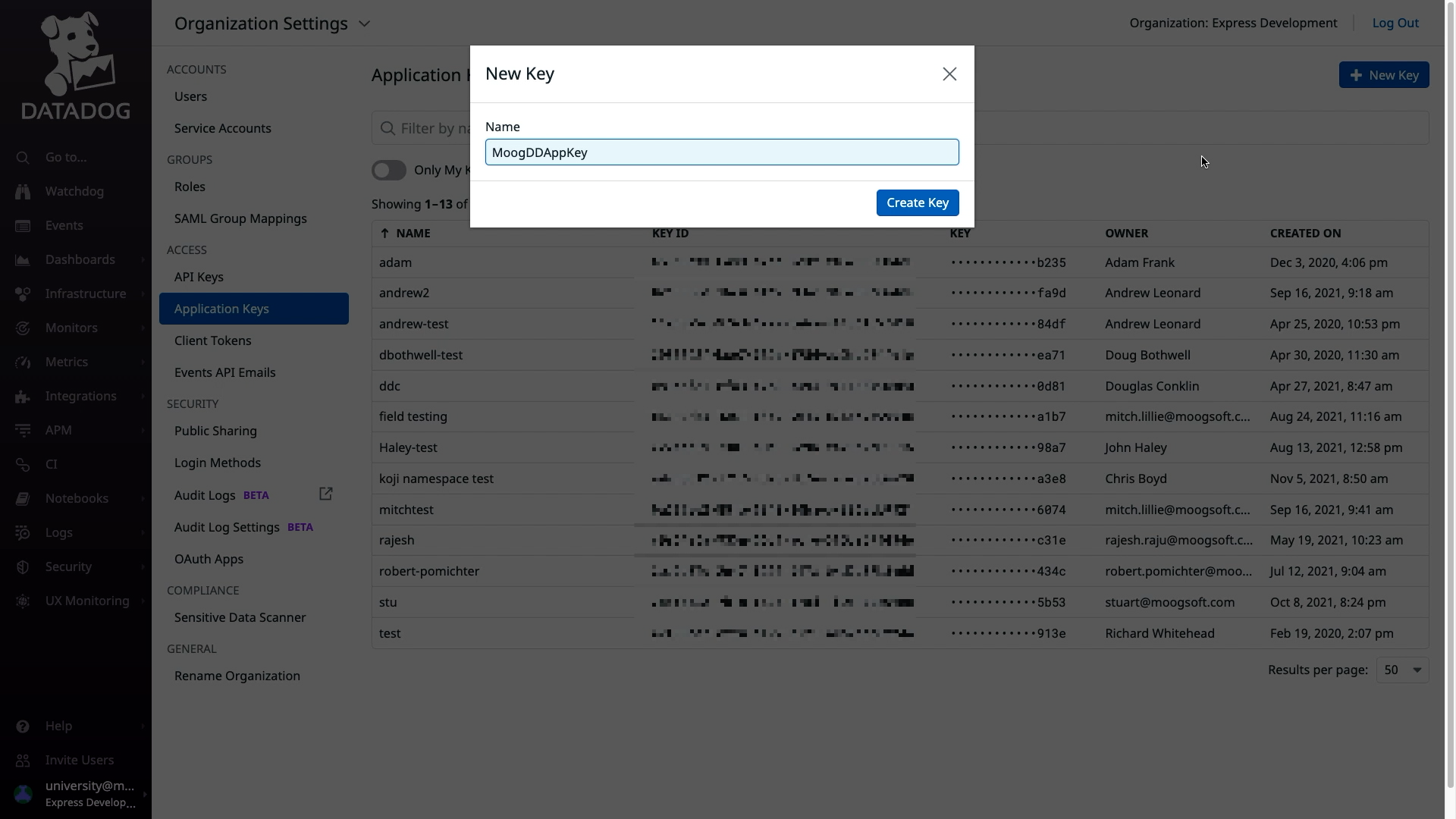
Task: Toggle the Only My Keys switch
Action: [389, 171]
